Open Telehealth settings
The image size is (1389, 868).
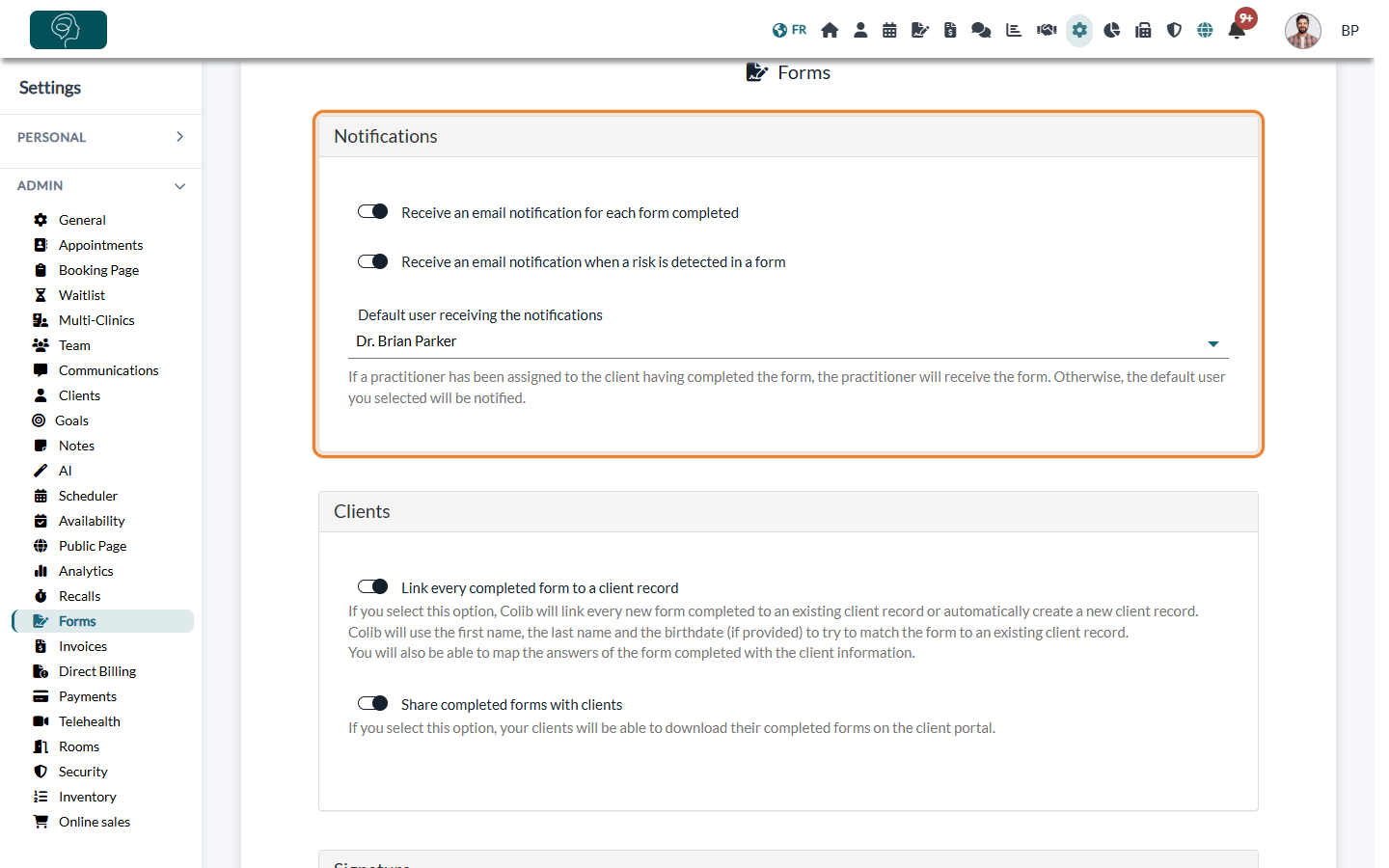click(x=90, y=721)
